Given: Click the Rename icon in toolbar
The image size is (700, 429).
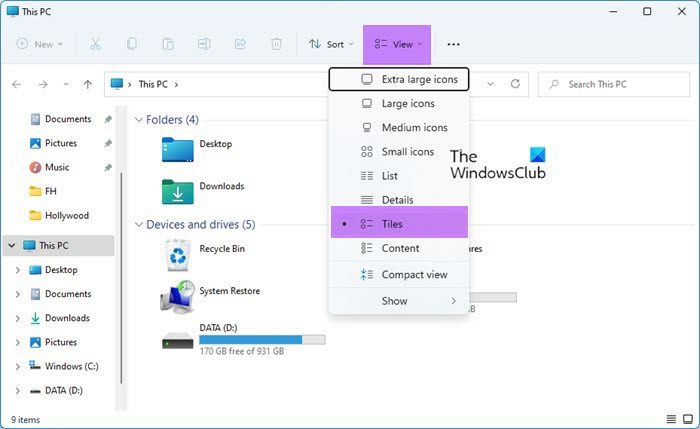Looking at the screenshot, I should pyautogui.click(x=204, y=44).
